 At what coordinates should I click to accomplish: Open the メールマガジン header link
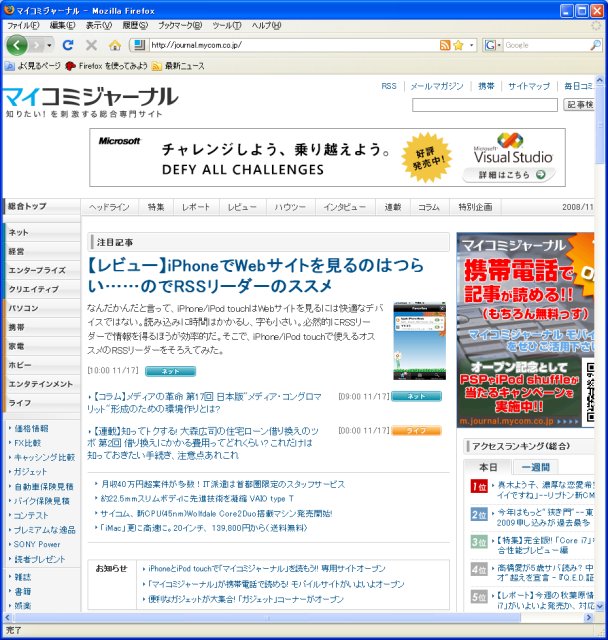[437, 86]
